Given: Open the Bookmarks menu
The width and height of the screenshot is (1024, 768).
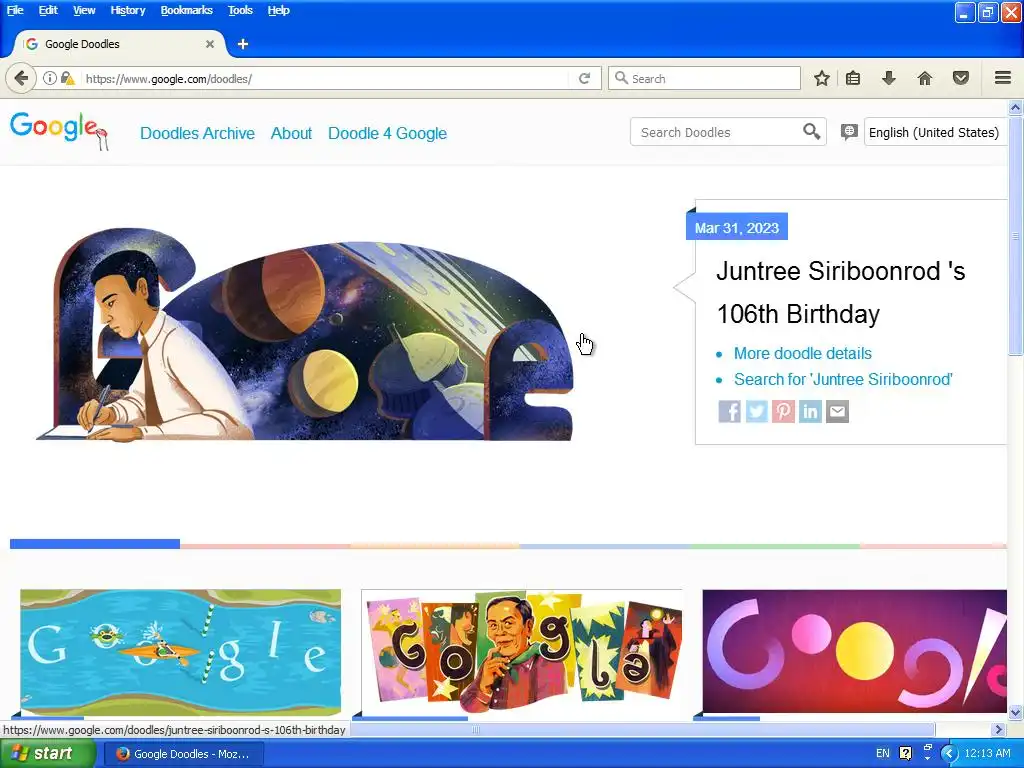Looking at the screenshot, I should tap(187, 10).
